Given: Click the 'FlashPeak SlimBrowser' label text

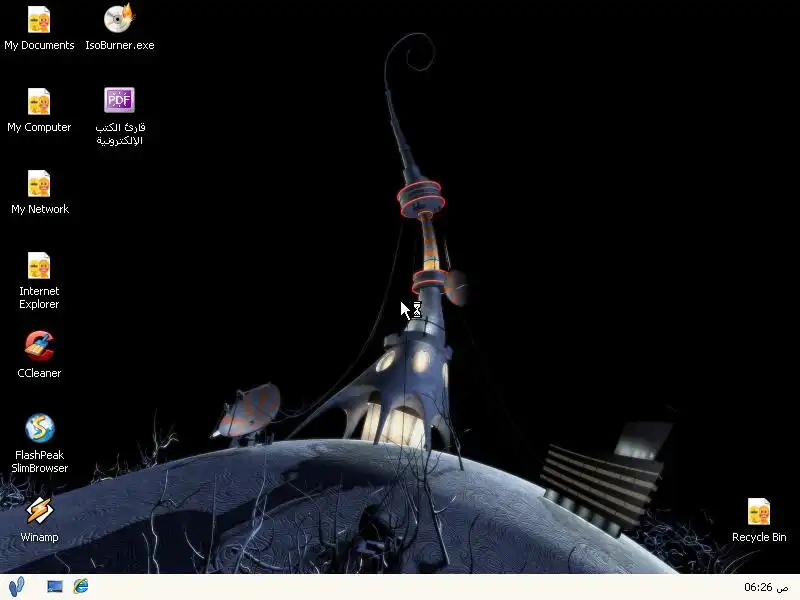Looking at the screenshot, I should click(x=39, y=461).
